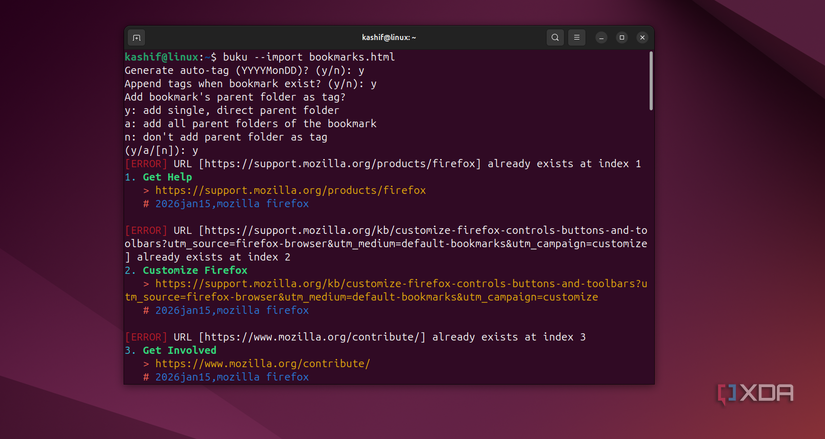Click the y: add single parent folder line
The image size is (825, 439).
coord(232,111)
